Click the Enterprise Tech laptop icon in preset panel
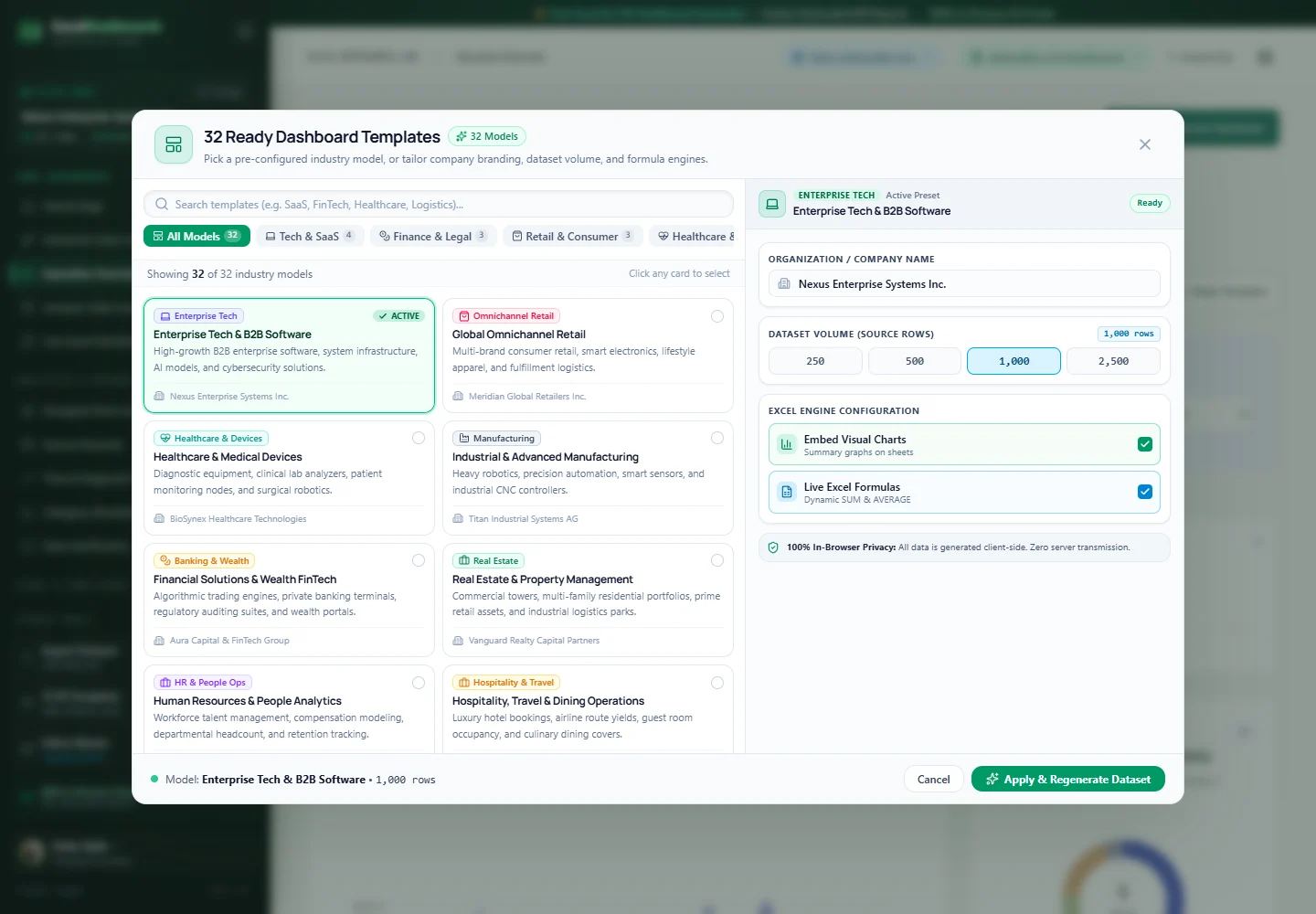 coord(772,203)
